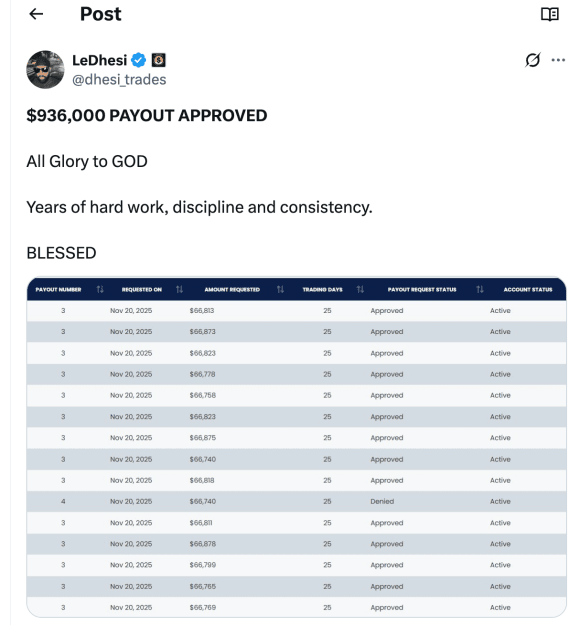This screenshot has width=580, height=625.
Task: Click the Grok icon on the post
Action: [x=533, y=60]
